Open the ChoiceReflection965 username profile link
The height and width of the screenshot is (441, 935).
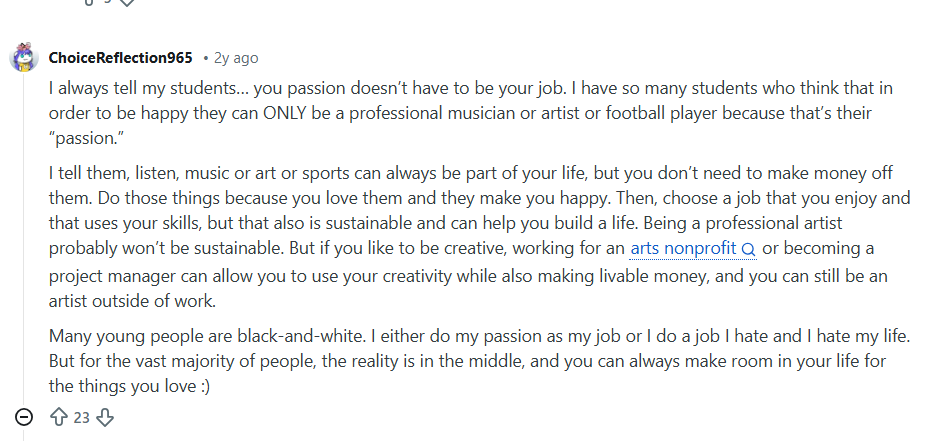[x=120, y=57]
